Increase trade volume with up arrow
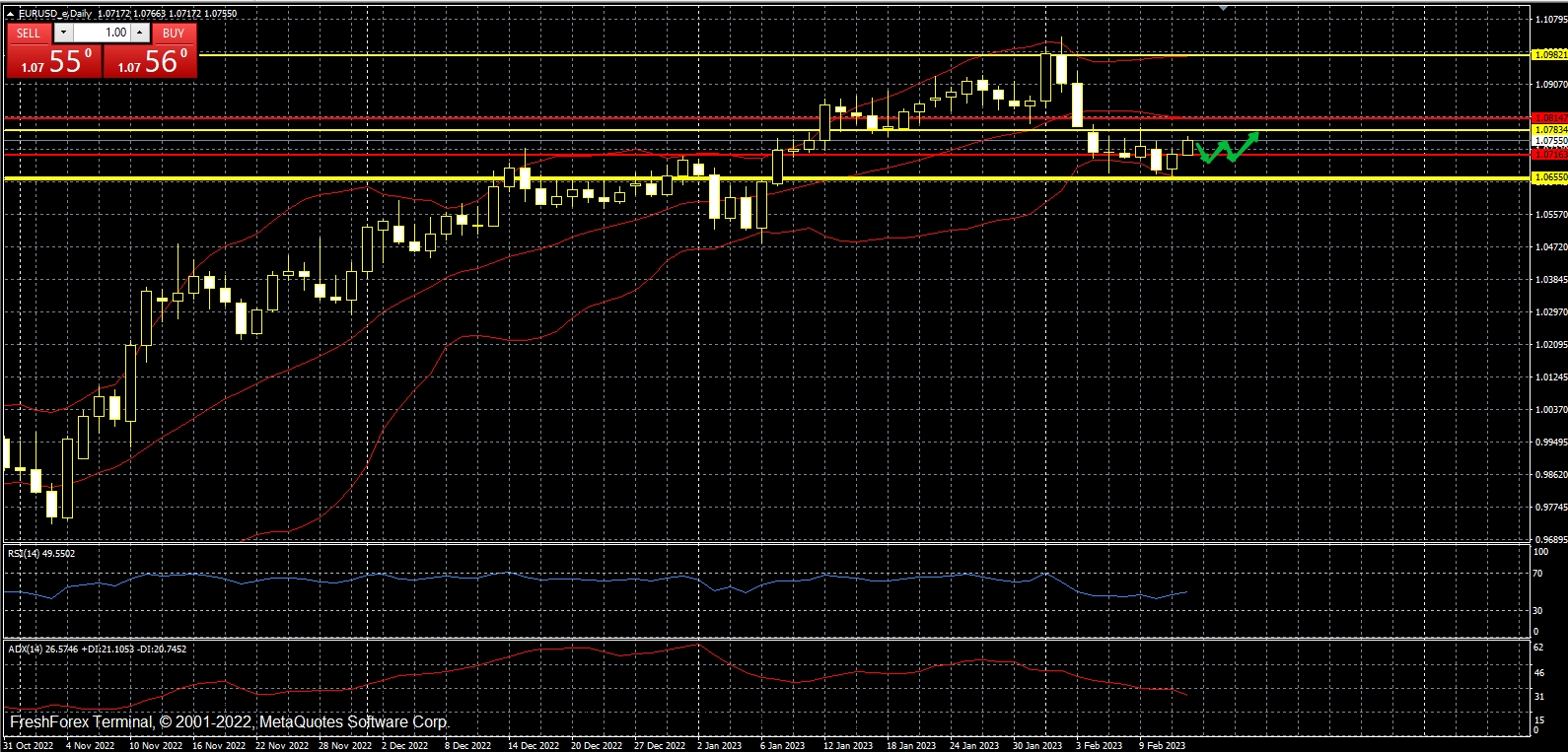Screen dimensions: 1568x752 tap(140, 33)
